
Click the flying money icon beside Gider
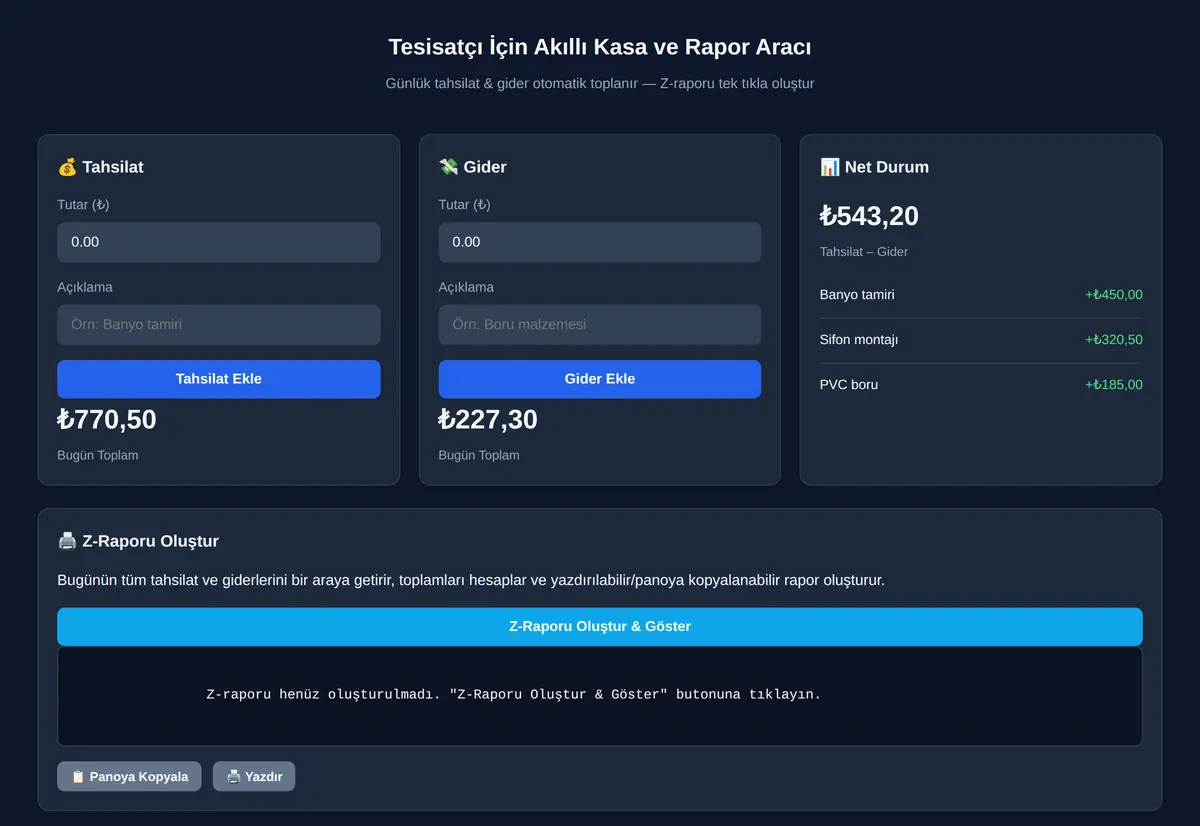tap(448, 167)
